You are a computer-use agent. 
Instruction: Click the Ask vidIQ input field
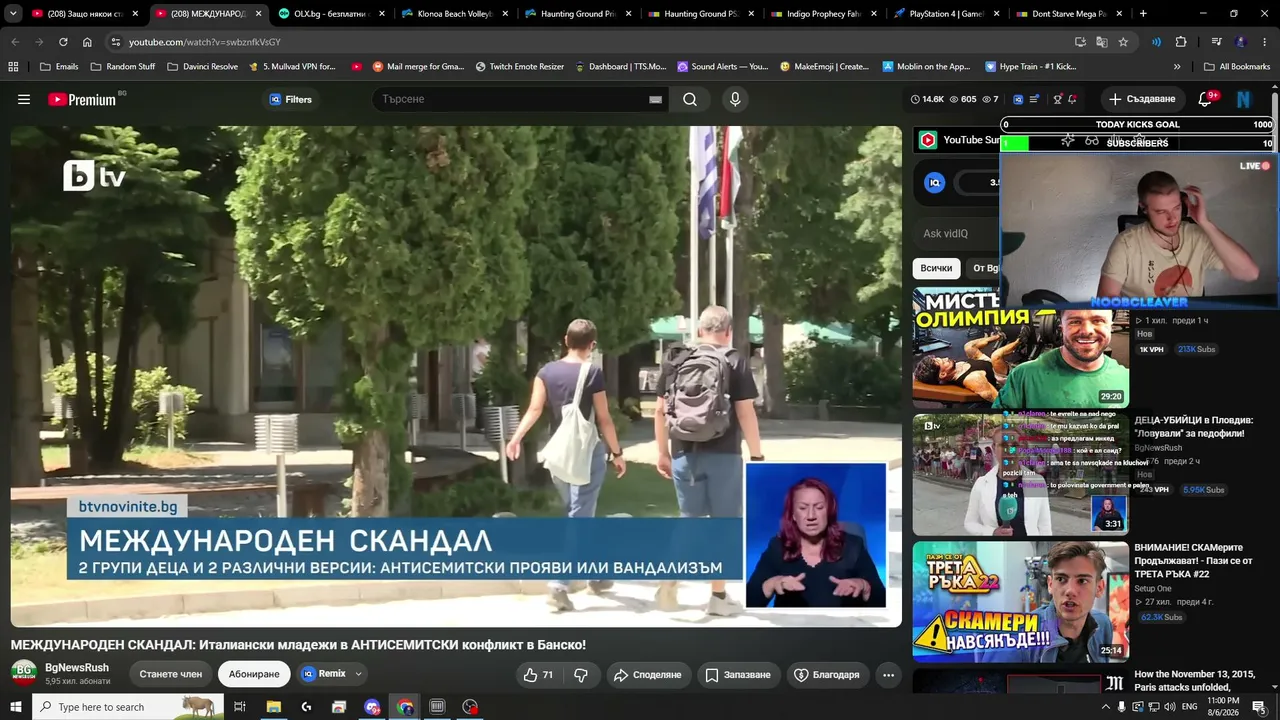tap(958, 234)
